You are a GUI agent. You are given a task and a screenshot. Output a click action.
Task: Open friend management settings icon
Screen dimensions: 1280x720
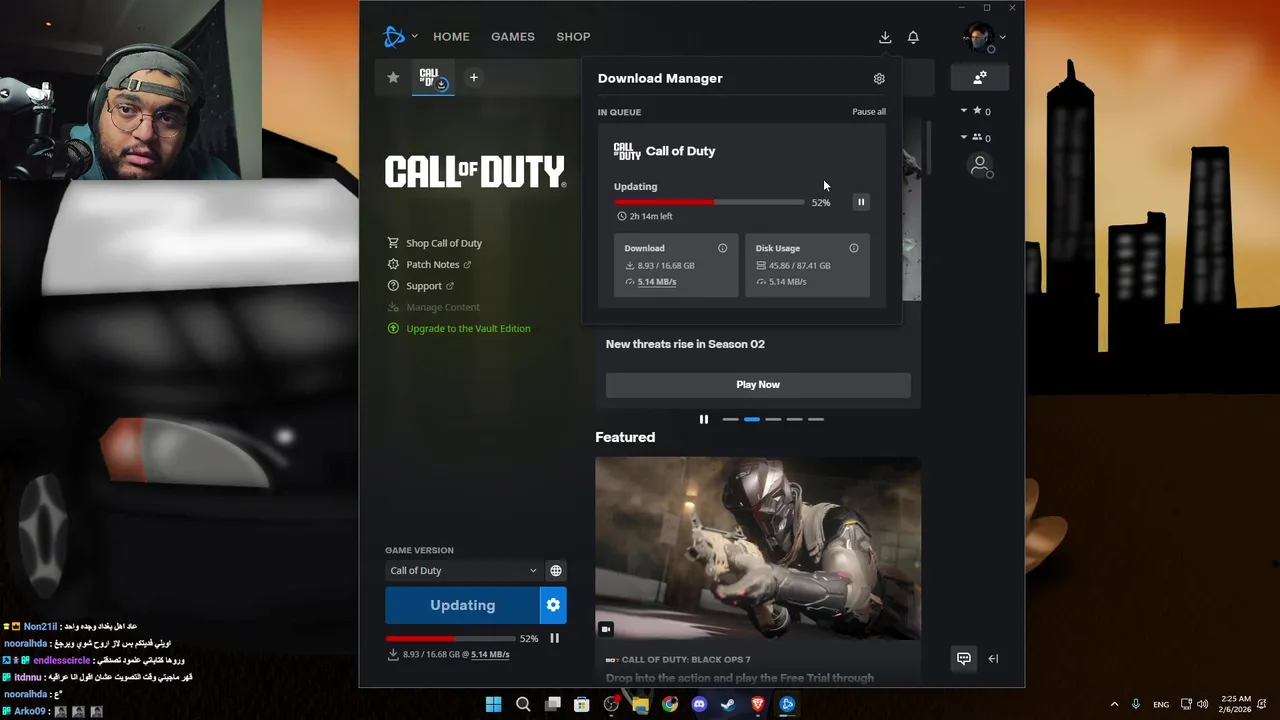(x=980, y=77)
